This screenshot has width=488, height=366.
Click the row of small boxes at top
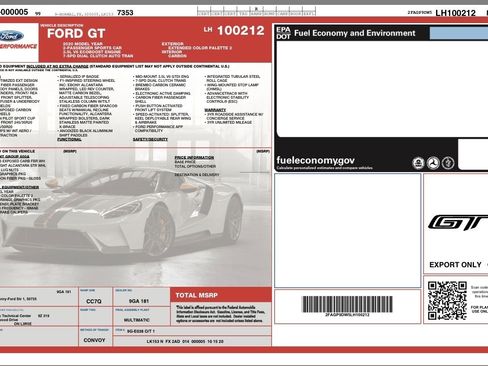256,11
